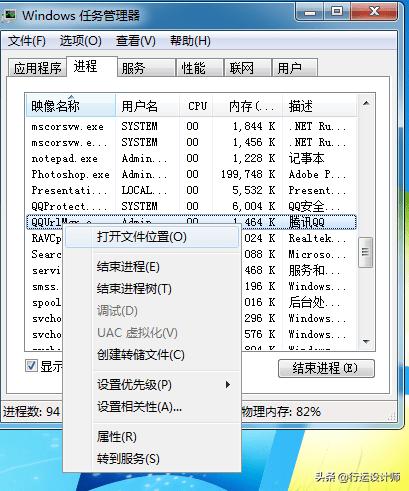This screenshot has height=491, width=409.
Task: Select the Photoshop.exe process row
Action: point(191,174)
